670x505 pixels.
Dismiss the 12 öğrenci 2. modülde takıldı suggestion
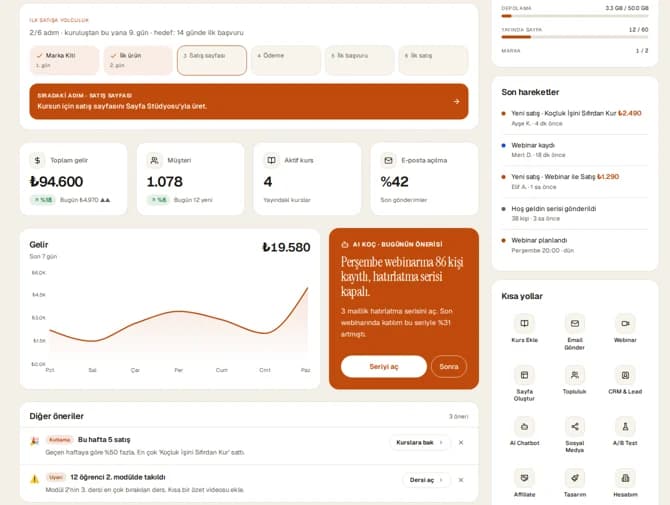(461, 480)
